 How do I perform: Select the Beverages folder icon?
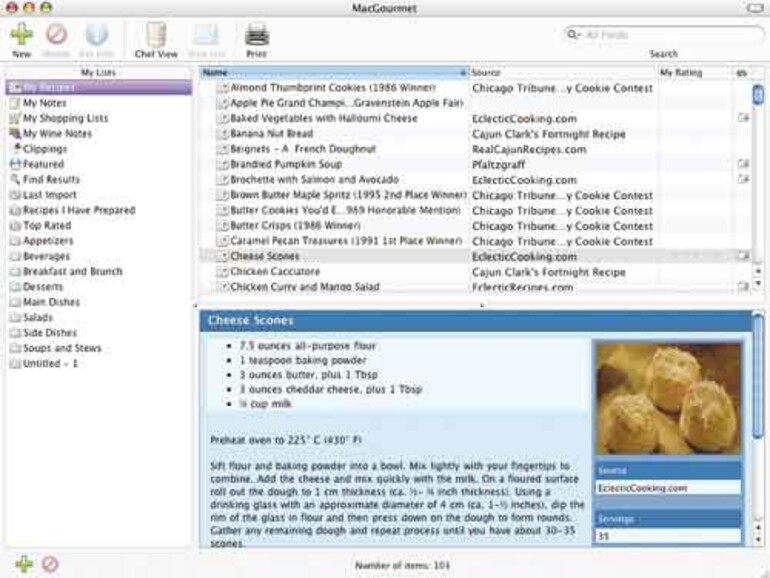coord(15,256)
